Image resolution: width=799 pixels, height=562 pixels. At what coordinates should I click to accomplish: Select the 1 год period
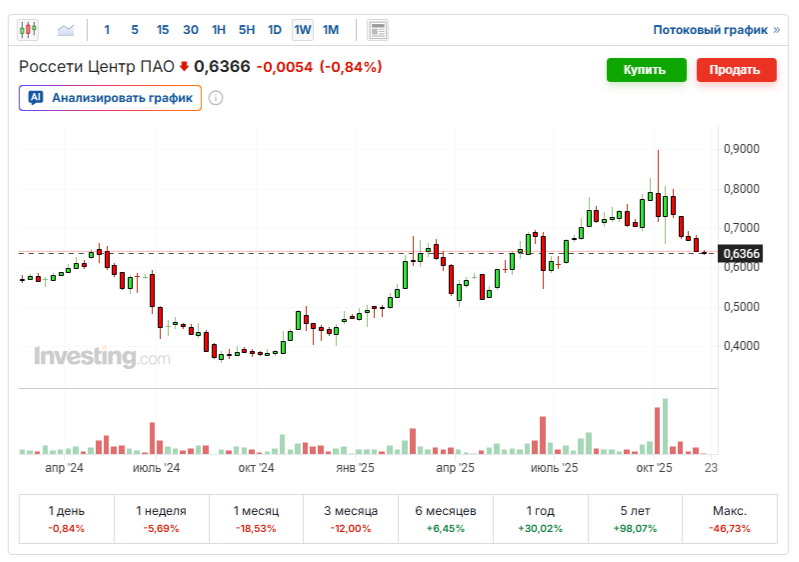(541, 519)
